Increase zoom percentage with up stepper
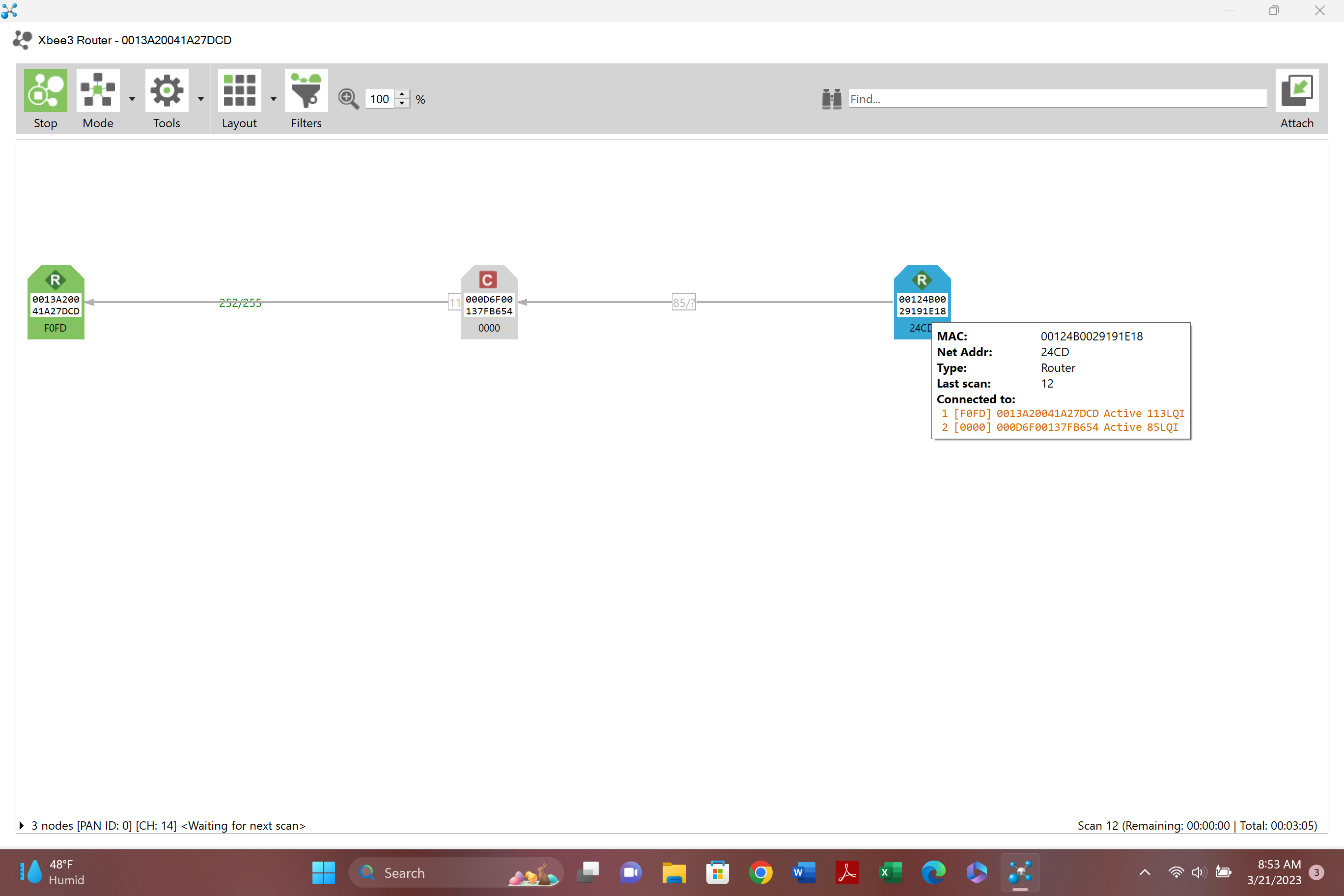1344x896 pixels. pyautogui.click(x=402, y=94)
